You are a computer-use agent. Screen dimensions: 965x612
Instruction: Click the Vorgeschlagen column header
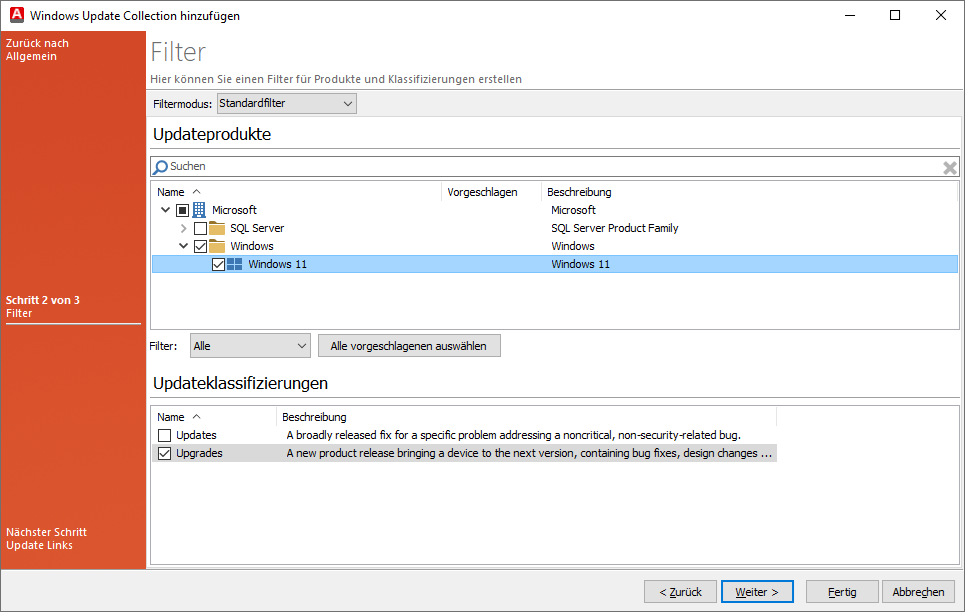tap(491, 192)
